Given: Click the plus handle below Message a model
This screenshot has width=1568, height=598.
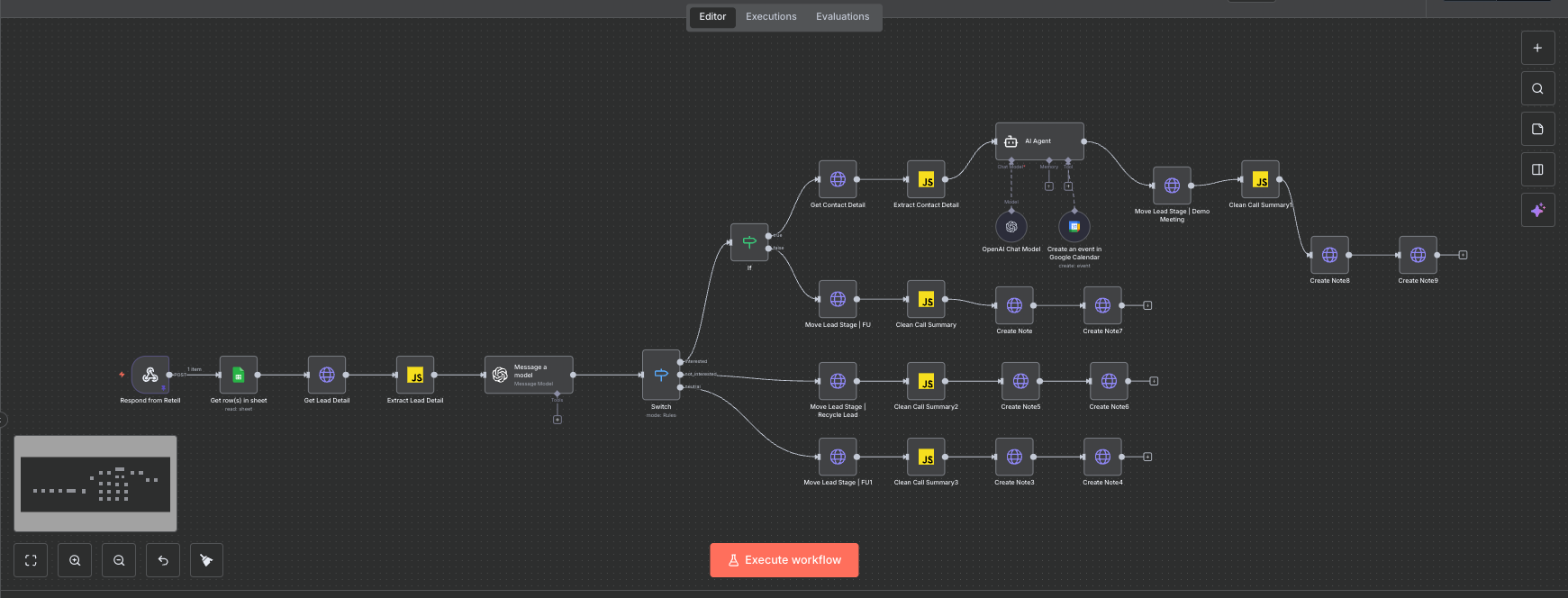Looking at the screenshot, I should [x=557, y=420].
